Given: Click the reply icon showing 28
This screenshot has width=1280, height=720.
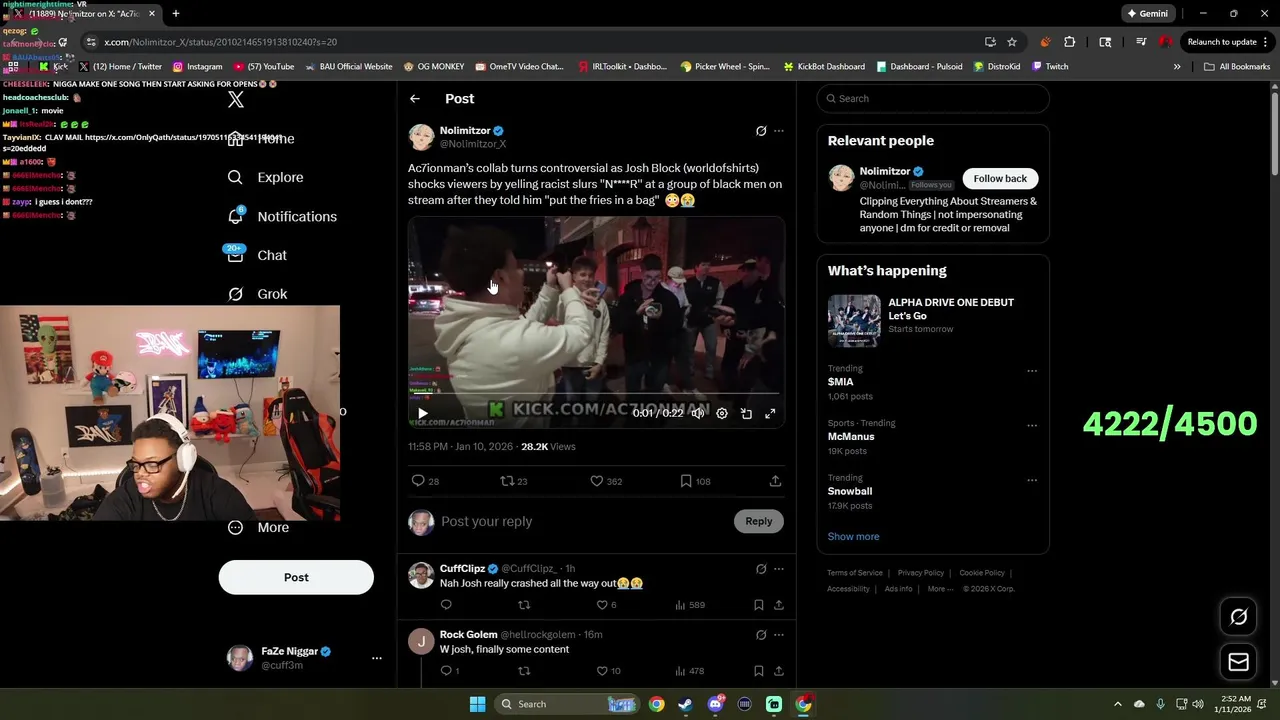Looking at the screenshot, I should [426, 481].
